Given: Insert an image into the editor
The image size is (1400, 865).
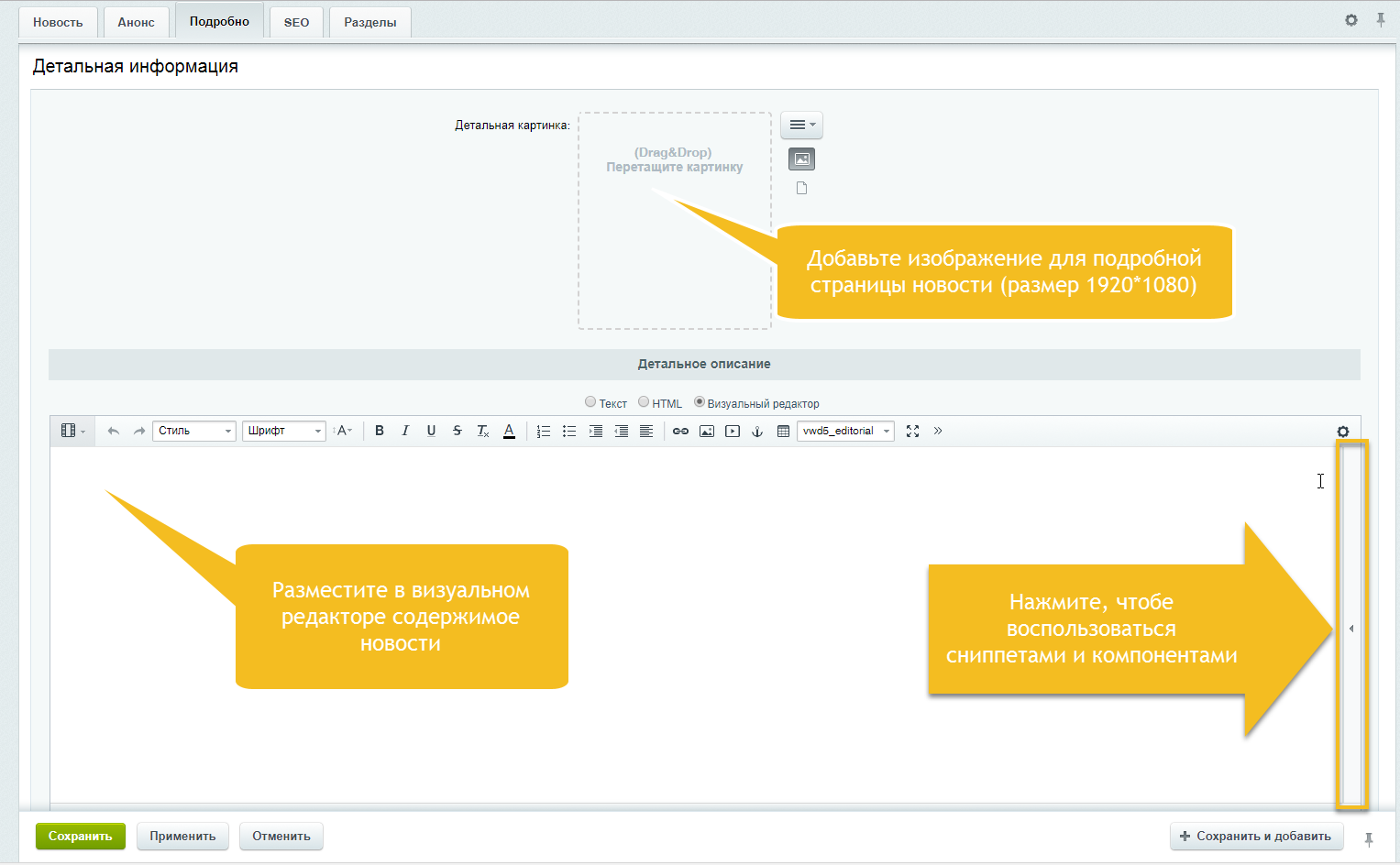Looking at the screenshot, I should click(706, 431).
